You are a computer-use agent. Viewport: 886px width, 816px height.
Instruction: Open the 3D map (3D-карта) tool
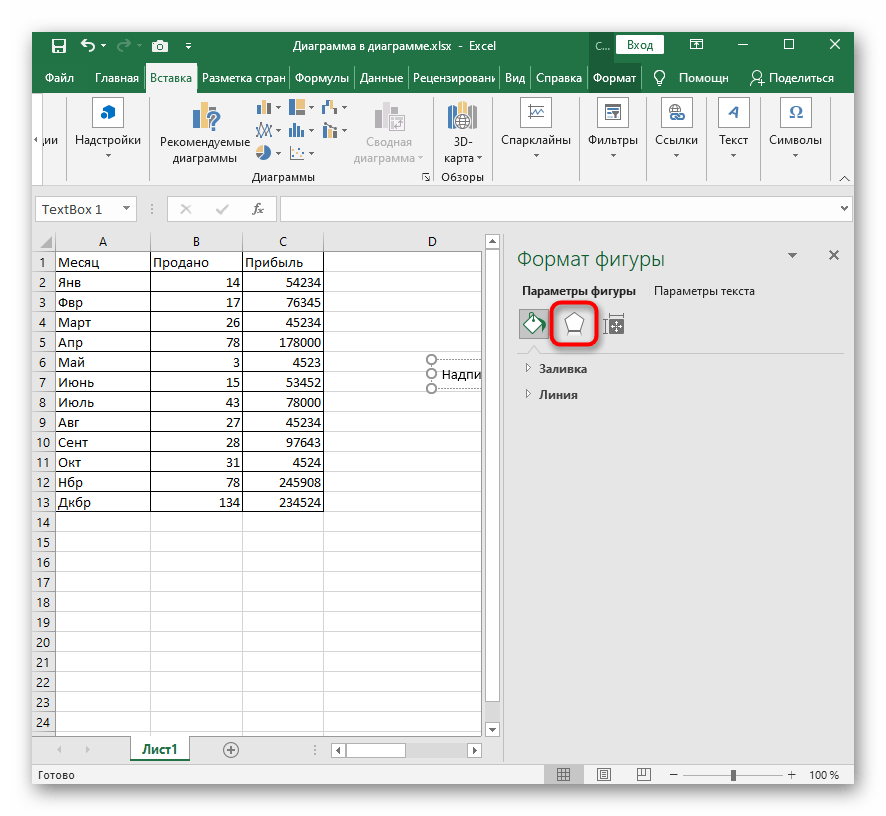463,133
